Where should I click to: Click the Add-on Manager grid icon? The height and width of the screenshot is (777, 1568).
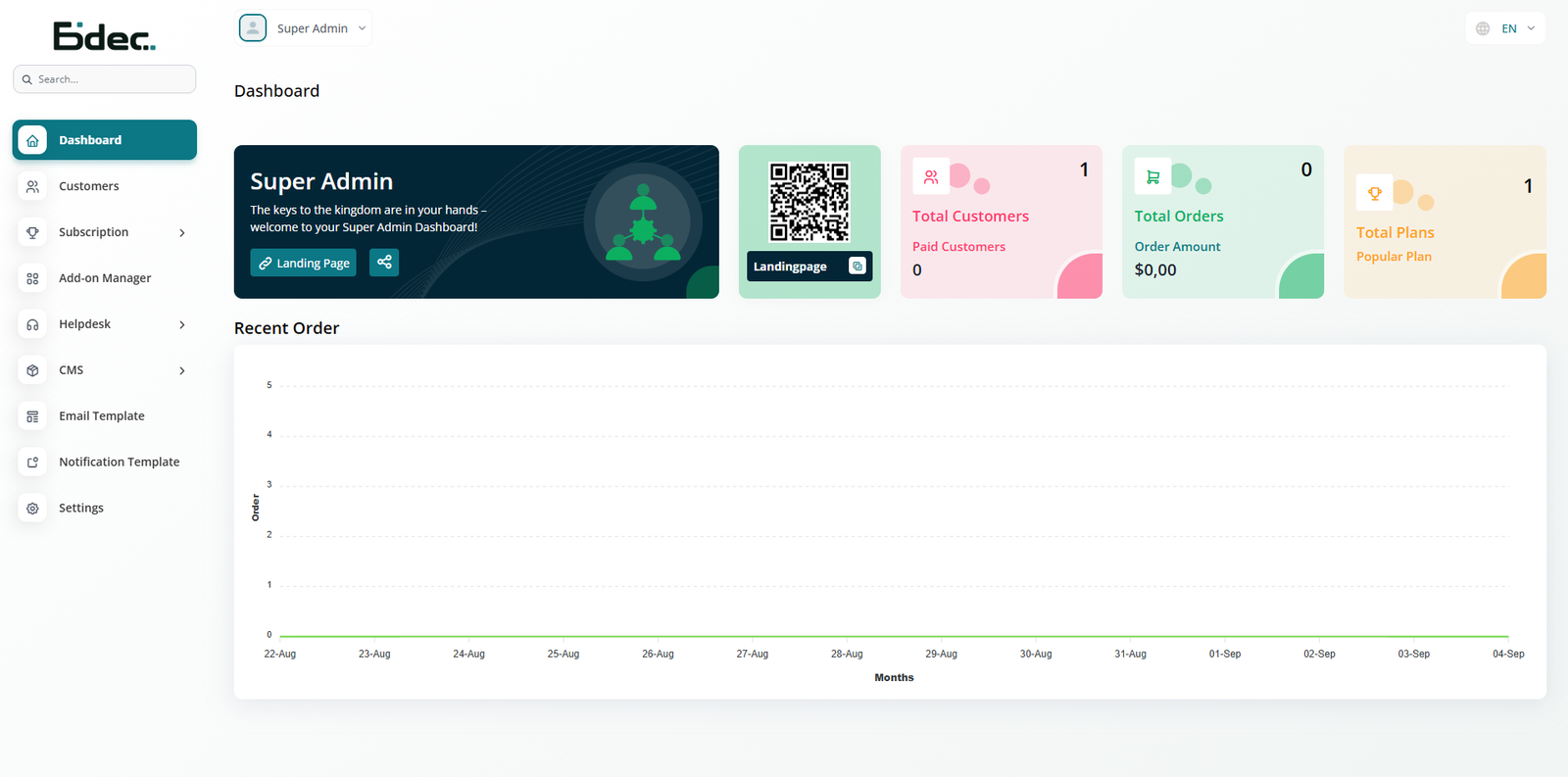pos(32,279)
